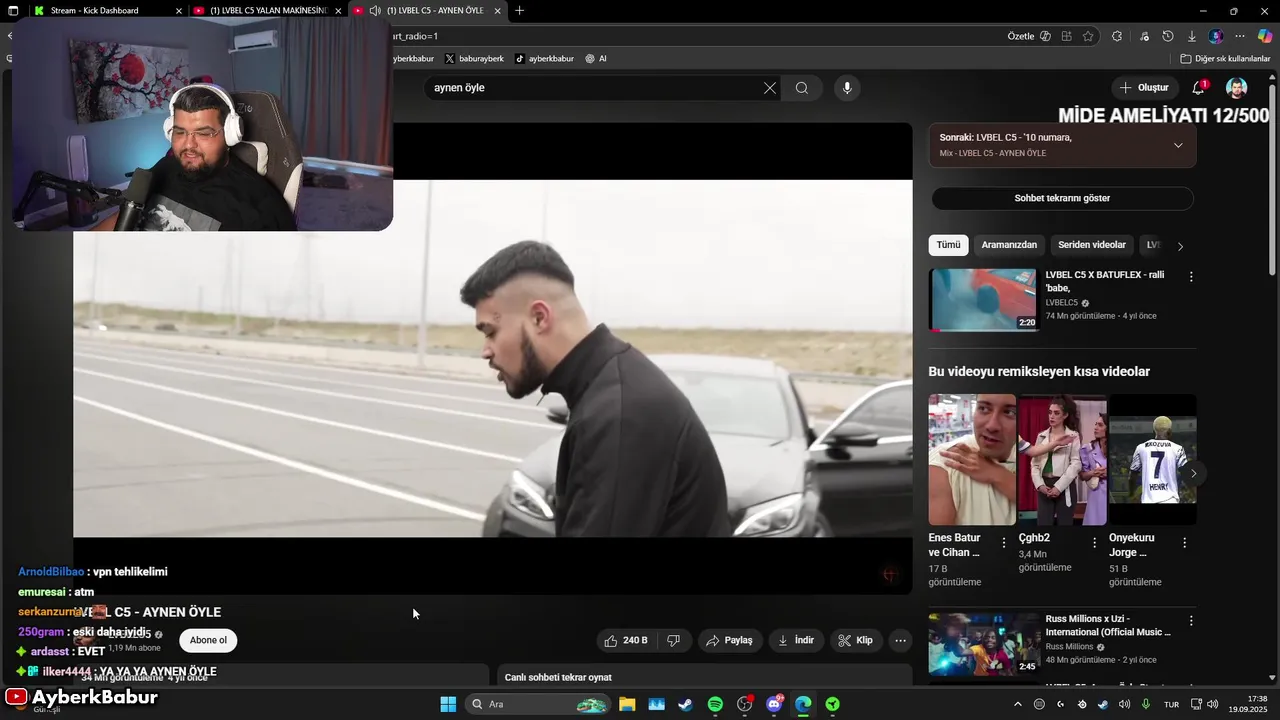Download the video with İndir

(796, 640)
